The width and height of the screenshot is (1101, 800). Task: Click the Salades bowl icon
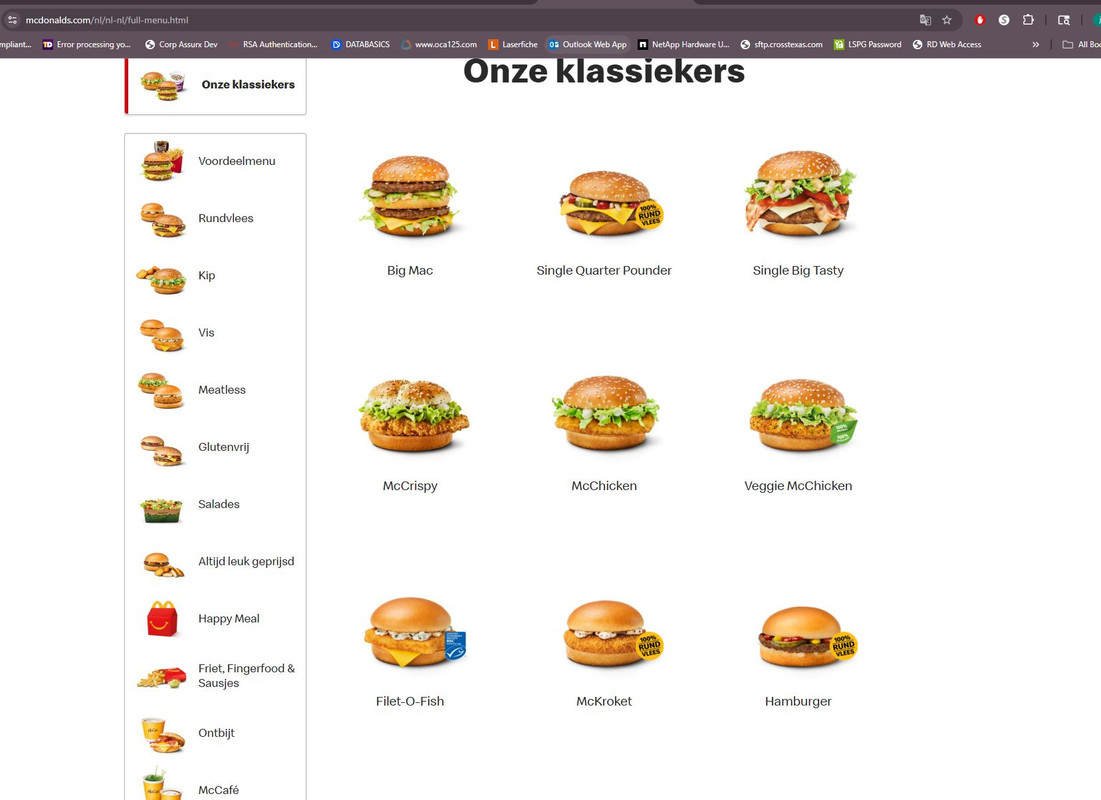coord(161,511)
